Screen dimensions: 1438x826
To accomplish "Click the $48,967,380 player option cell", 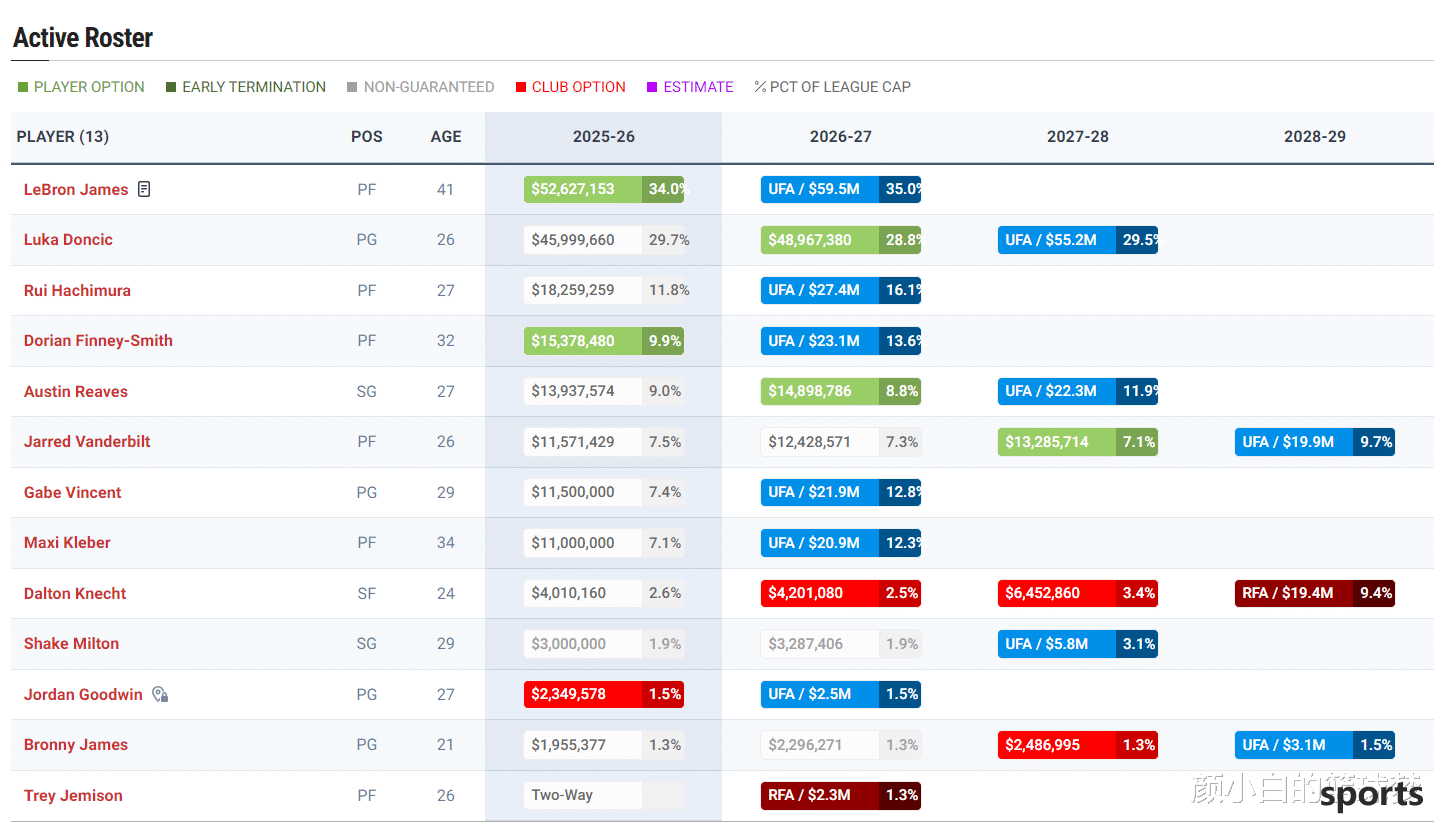I will (x=841, y=240).
